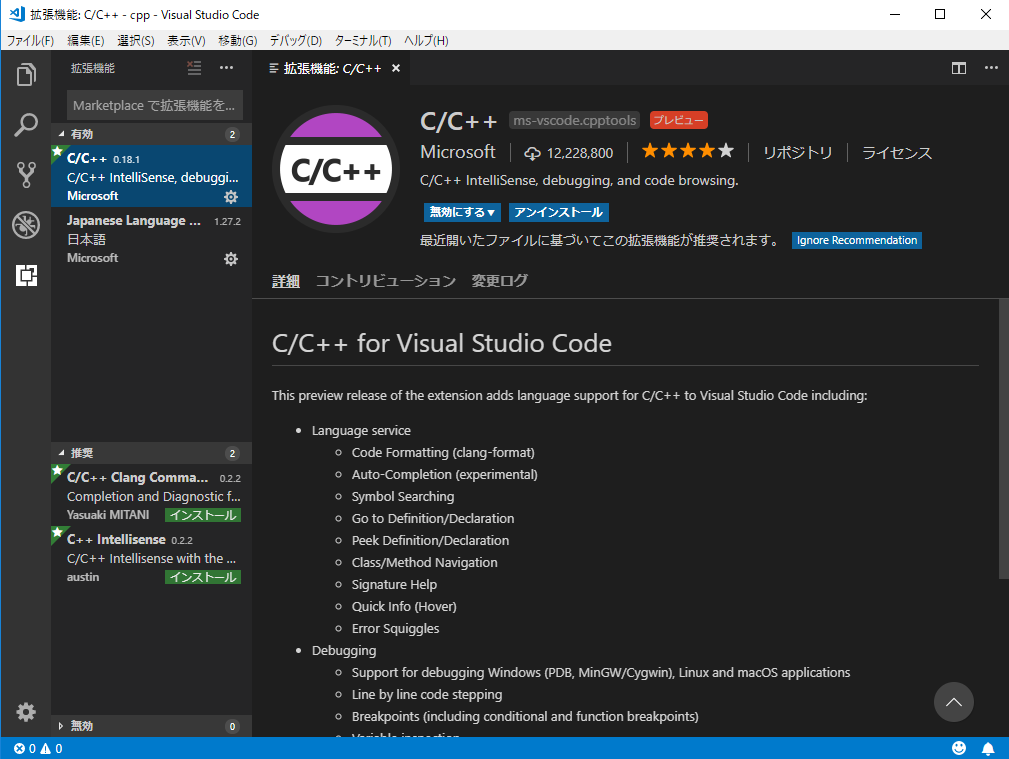Open the Manage gear in activity bar
This screenshot has height=759, width=1009.
(26, 712)
